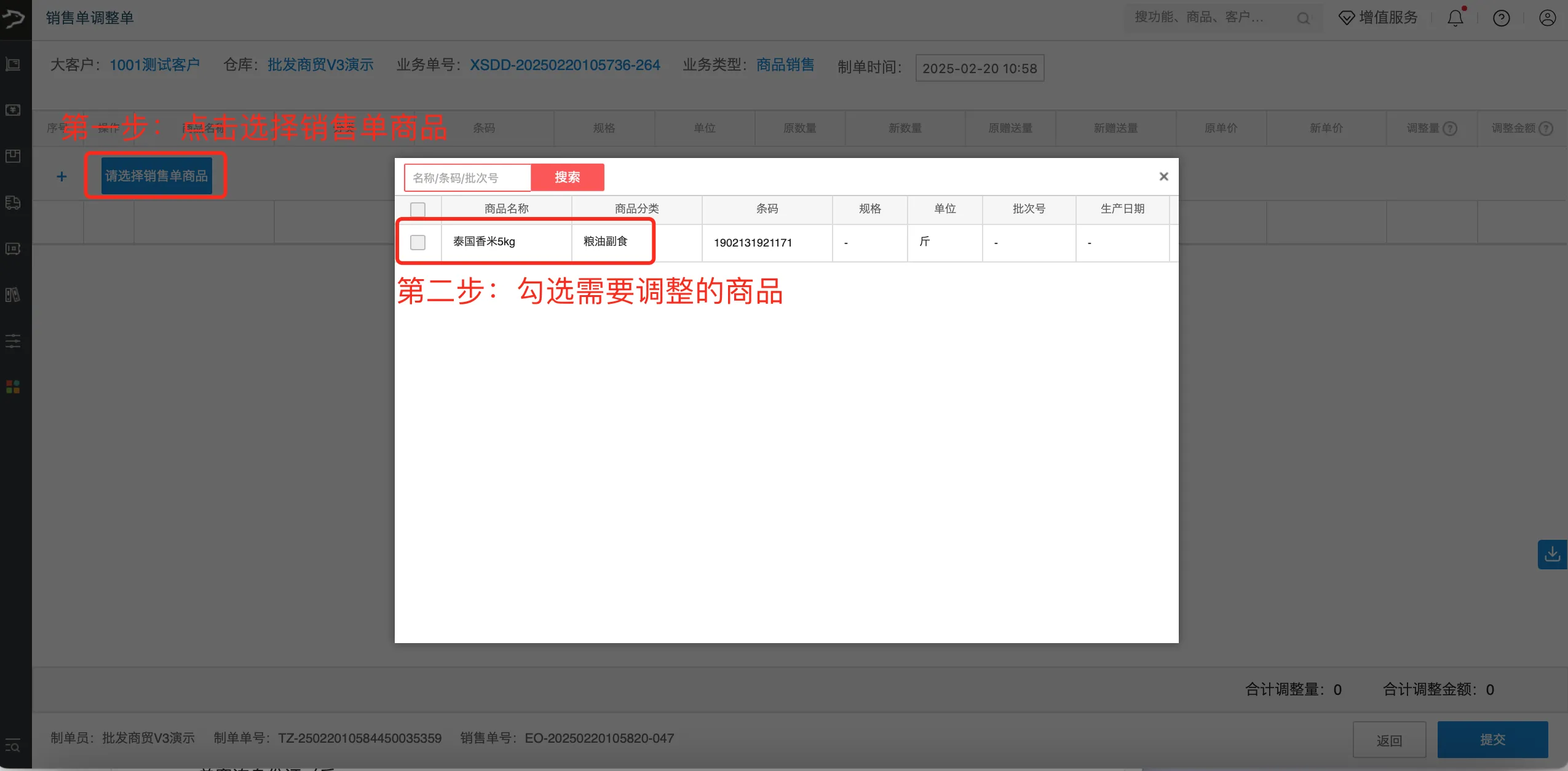The height and width of the screenshot is (771, 1568).
Task: Select the ¥ money icon in sidebar
Action: tap(13, 110)
